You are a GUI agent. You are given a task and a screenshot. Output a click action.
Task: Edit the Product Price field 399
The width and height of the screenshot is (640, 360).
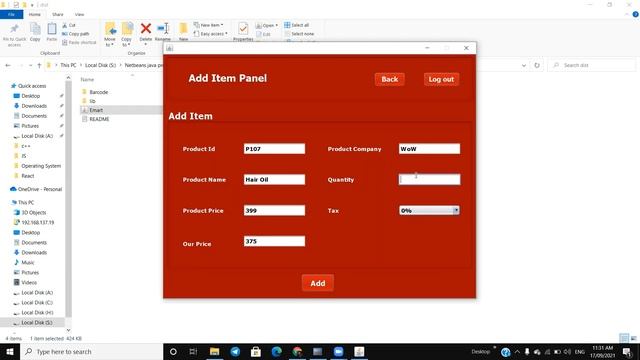(274, 210)
